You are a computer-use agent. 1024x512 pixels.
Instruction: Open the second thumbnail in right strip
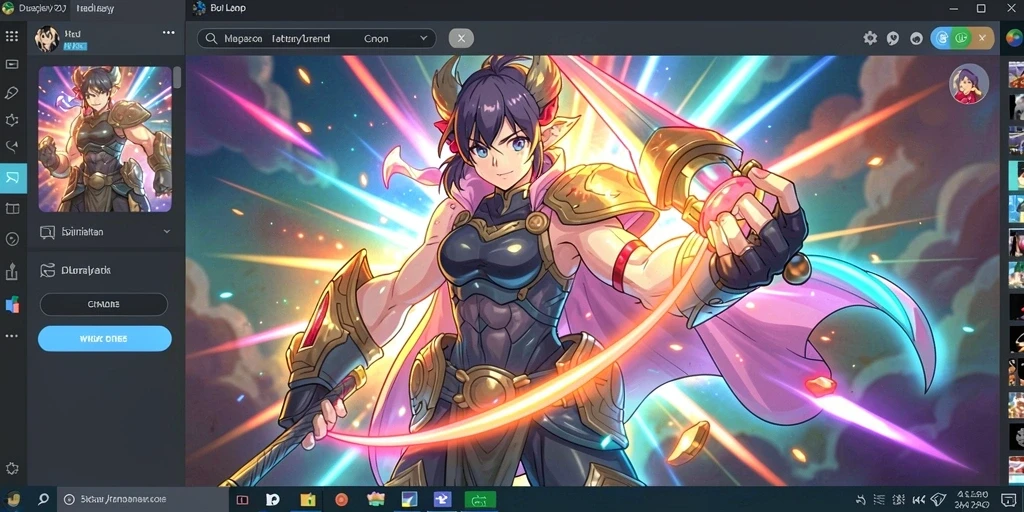click(x=1016, y=108)
